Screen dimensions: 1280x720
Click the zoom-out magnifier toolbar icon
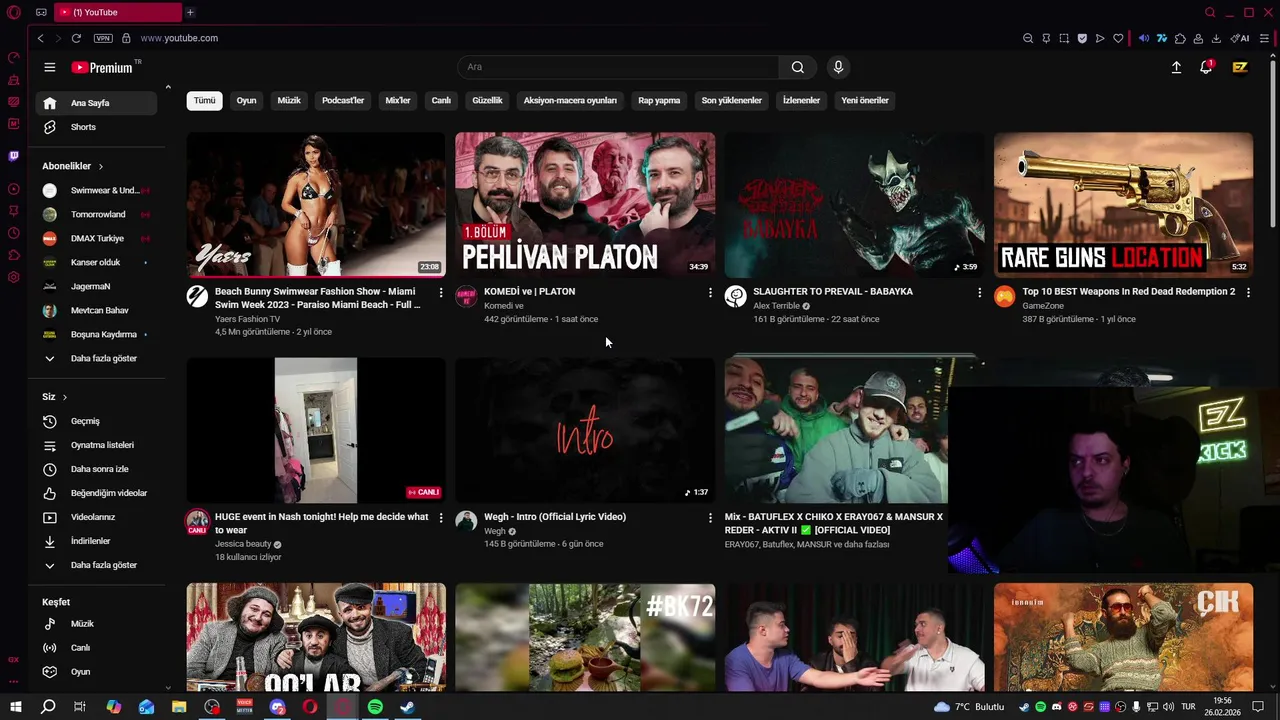(1028, 38)
